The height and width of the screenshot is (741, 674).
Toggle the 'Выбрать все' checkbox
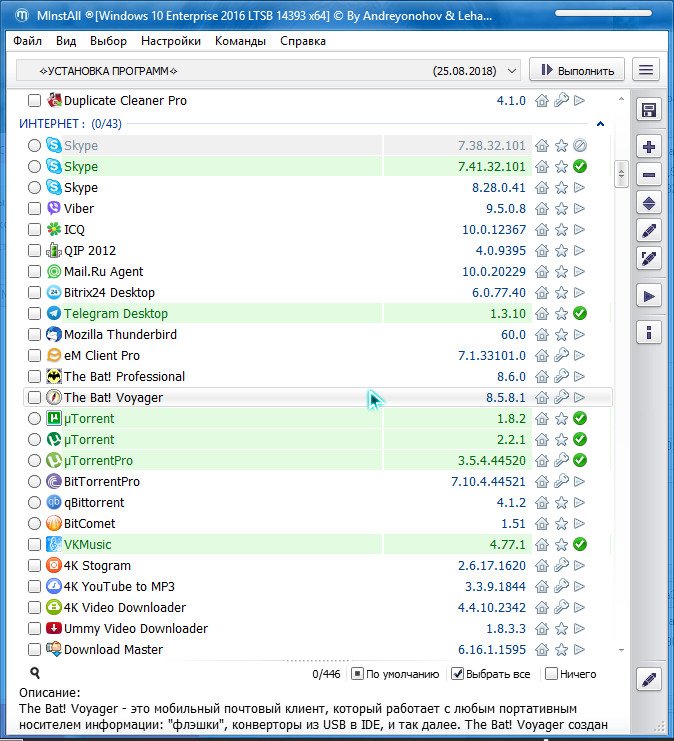pyautogui.click(x=457, y=674)
